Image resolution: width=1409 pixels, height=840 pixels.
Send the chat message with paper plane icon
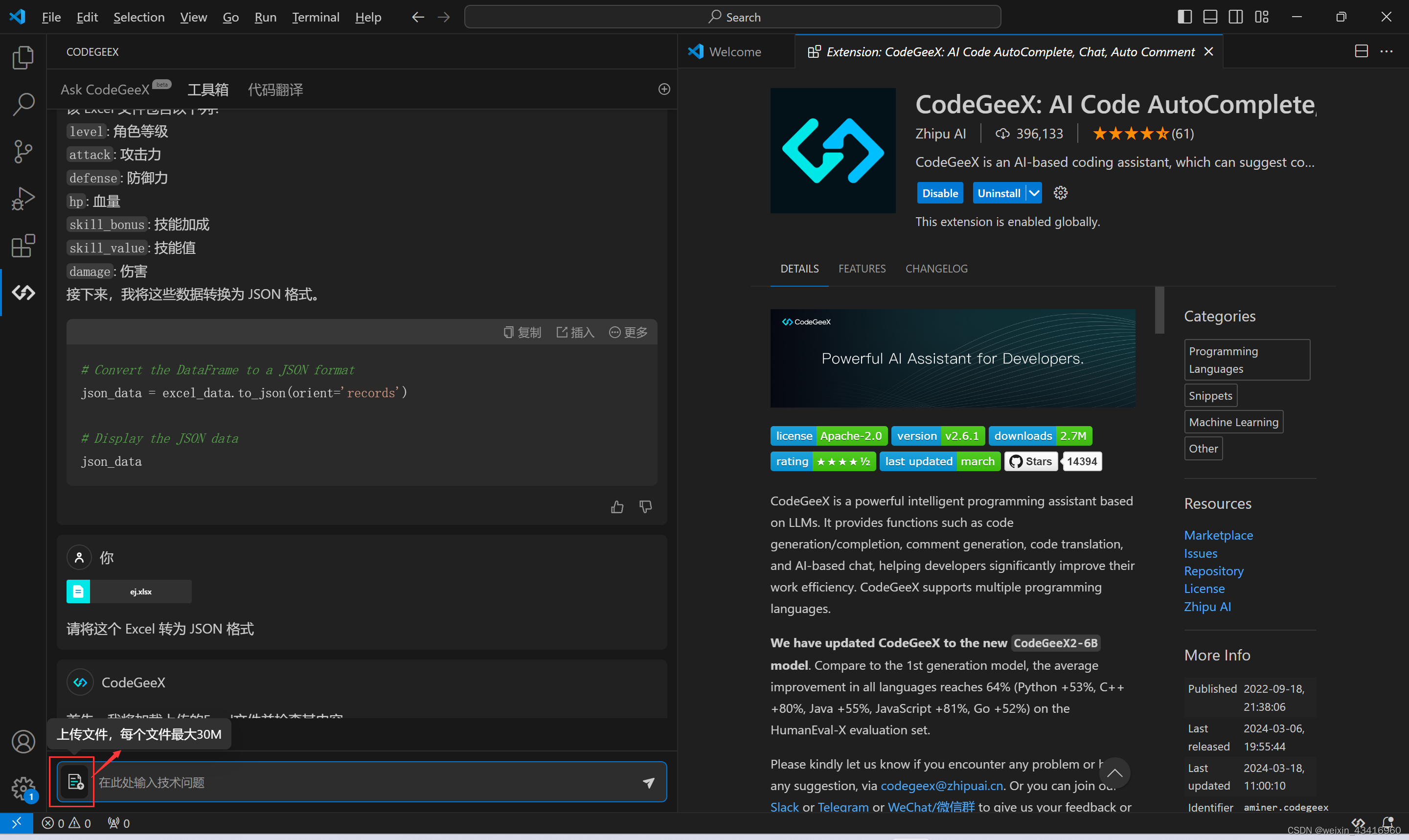point(648,782)
